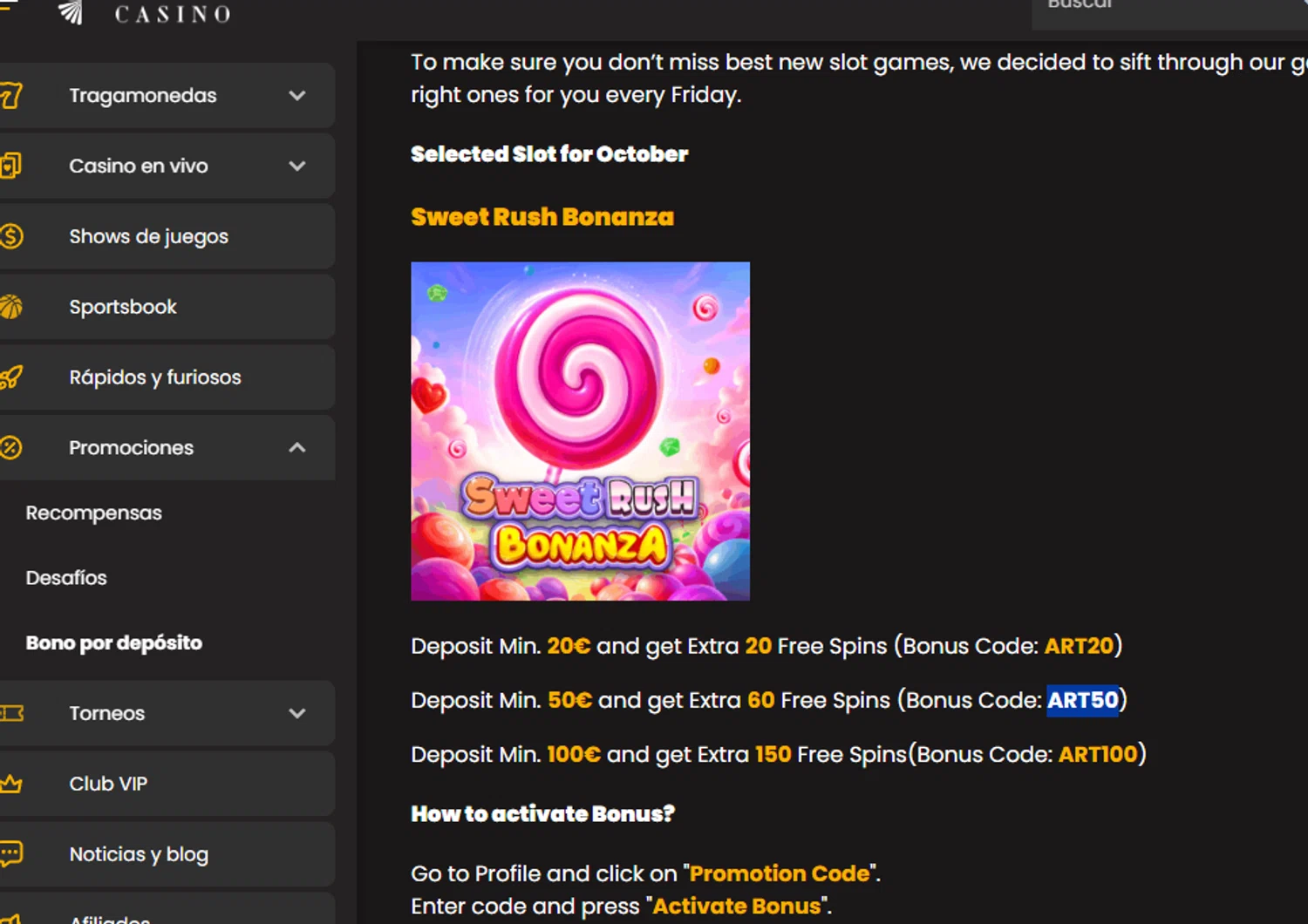Click the Noticias y blog chat icon
This screenshot has width=1308, height=924.
pos(10,854)
